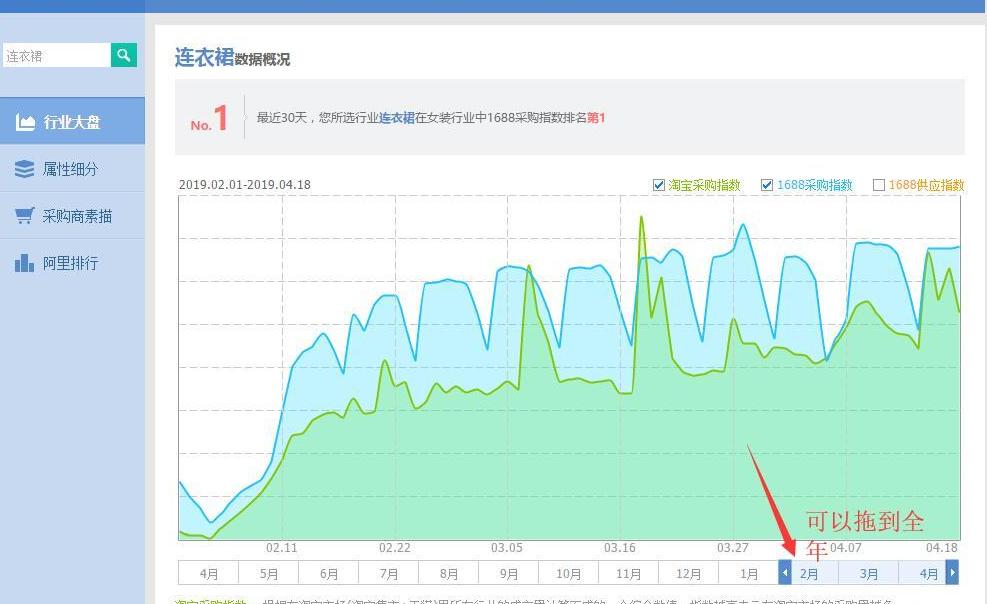Open the 属性细分 panel
This screenshot has width=987, height=604.
pos(71,168)
